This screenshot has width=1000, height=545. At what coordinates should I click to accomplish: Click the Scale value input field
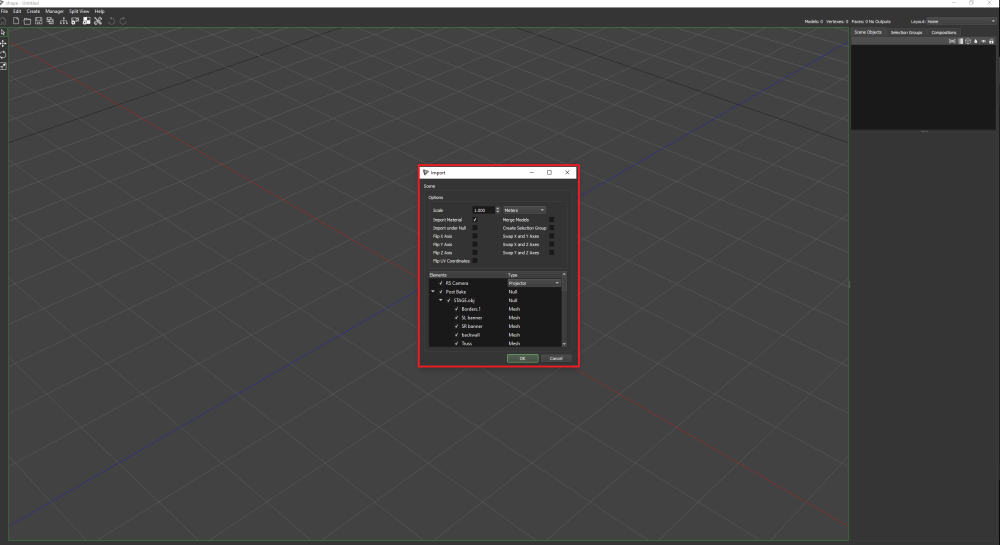(x=483, y=210)
